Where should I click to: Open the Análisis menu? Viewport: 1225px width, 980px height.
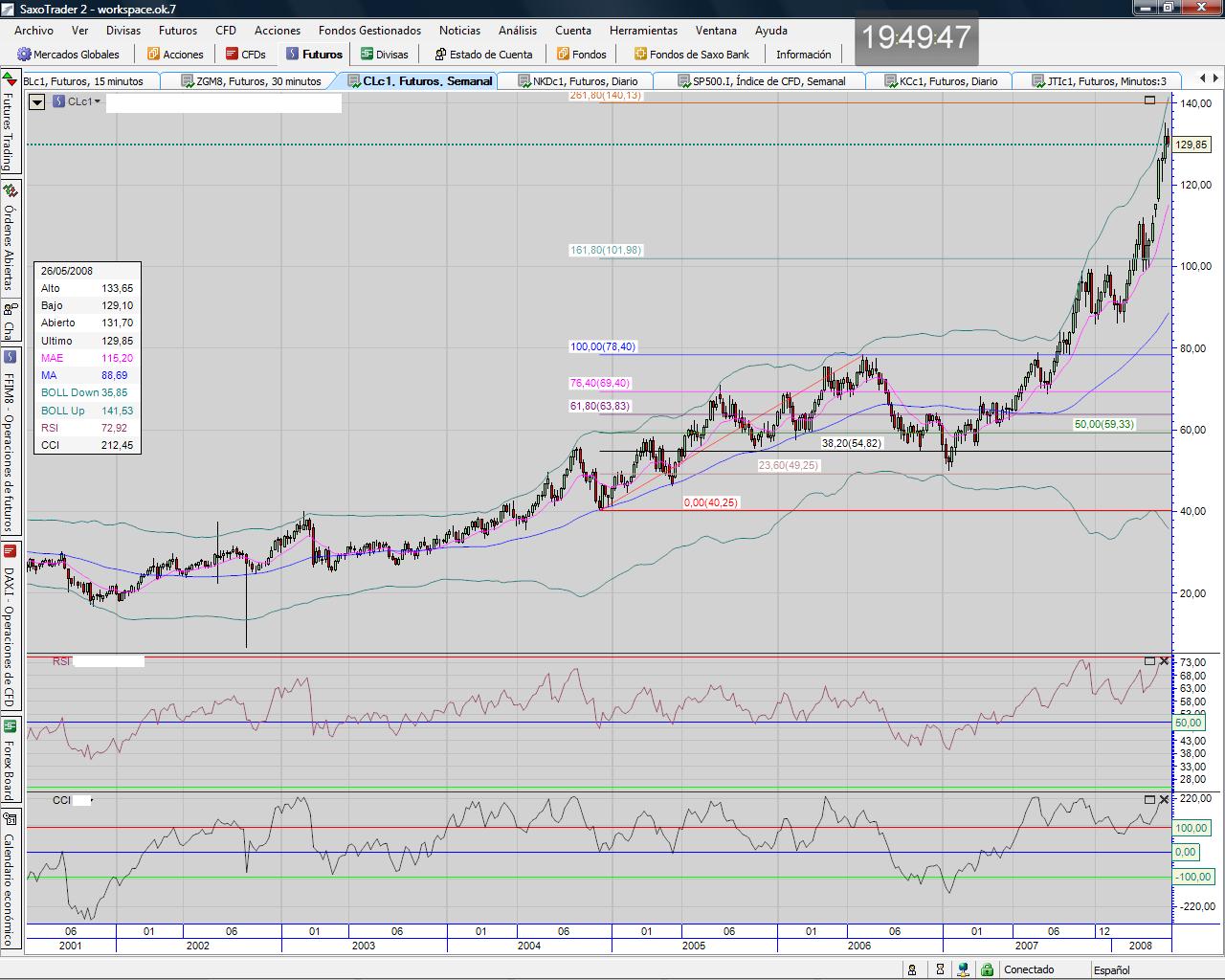pyautogui.click(x=517, y=31)
